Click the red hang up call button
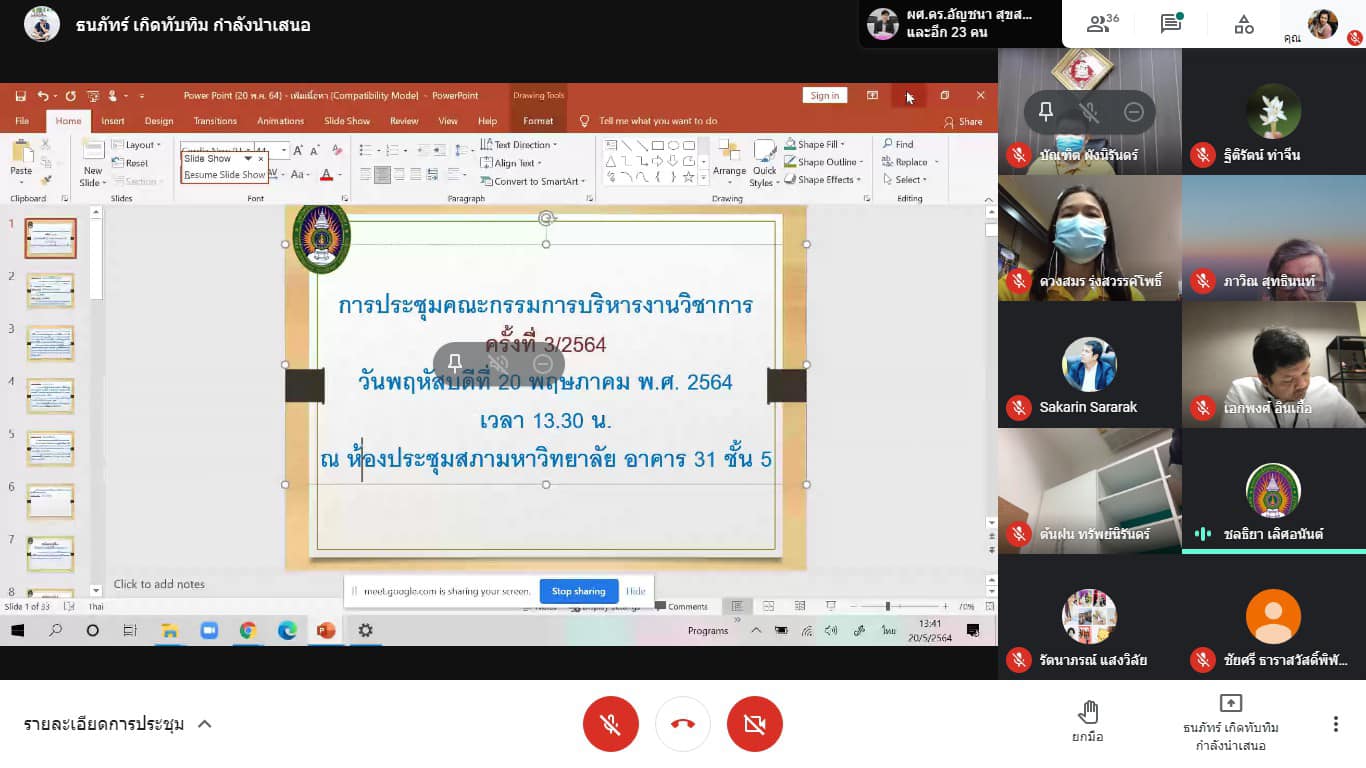The image size is (1366, 768). 683,724
